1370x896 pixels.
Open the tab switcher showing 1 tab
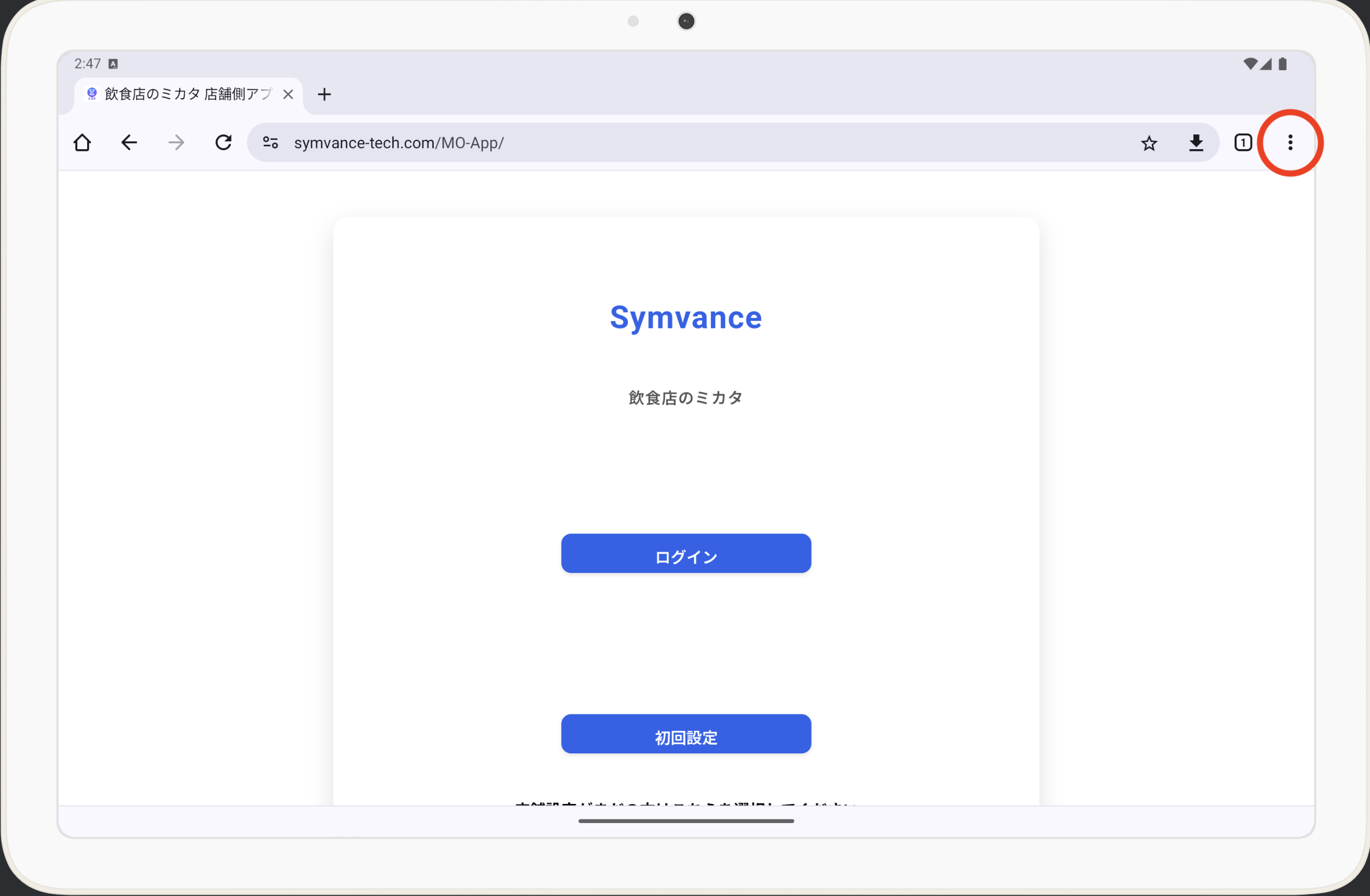1243,142
